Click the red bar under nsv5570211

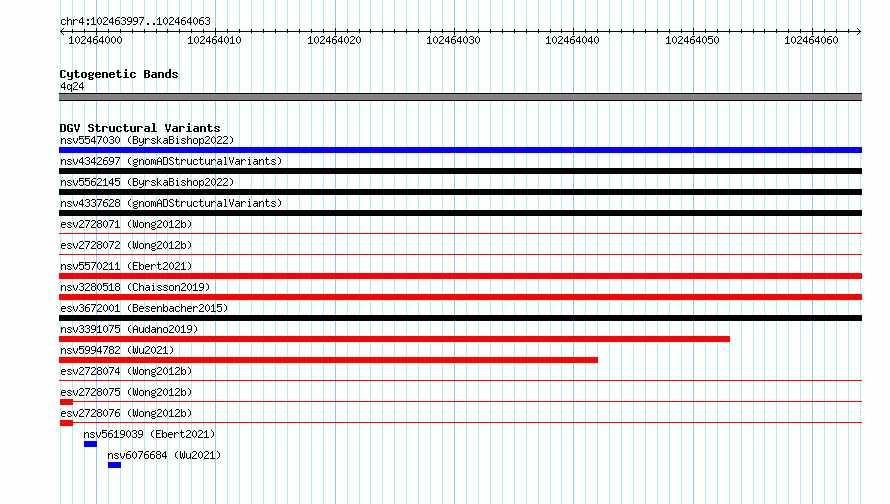[460, 276]
